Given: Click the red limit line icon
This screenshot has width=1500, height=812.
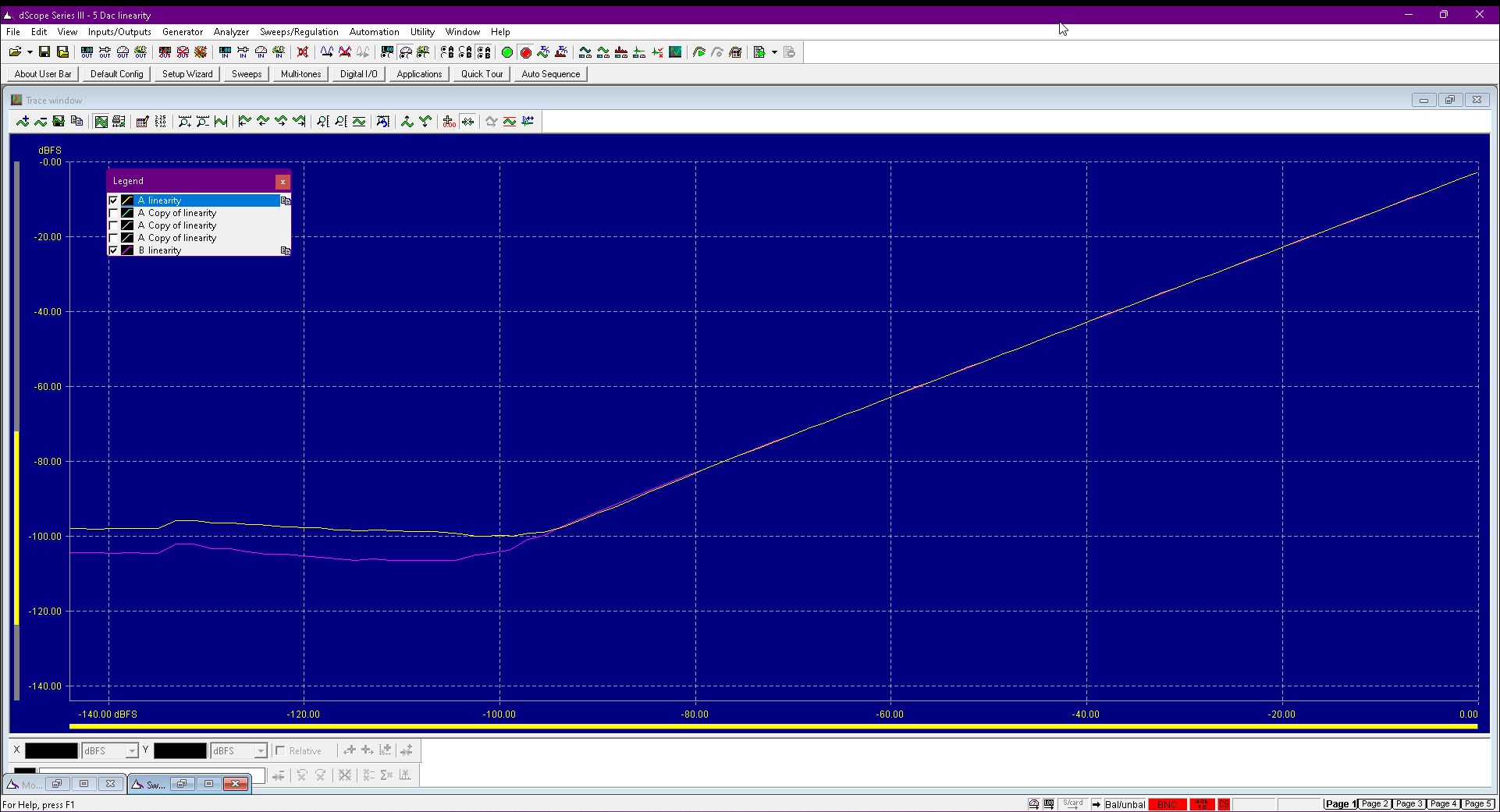Looking at the screenshot, I should (510, 121).
